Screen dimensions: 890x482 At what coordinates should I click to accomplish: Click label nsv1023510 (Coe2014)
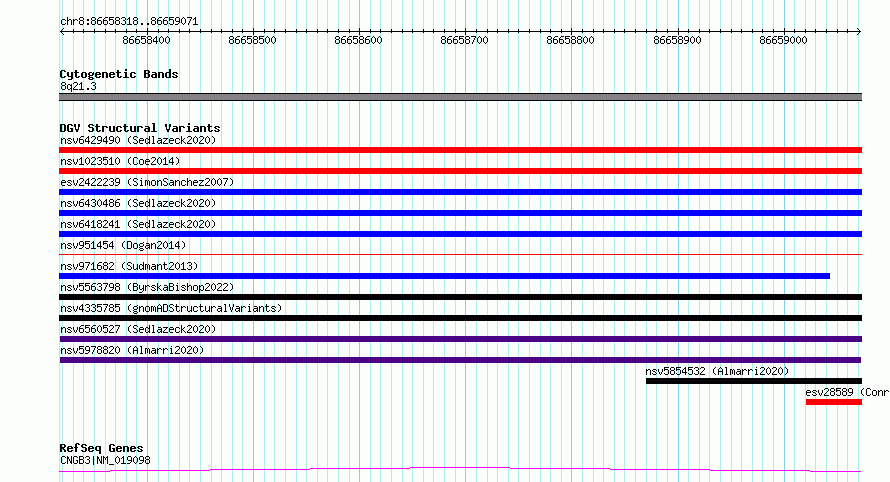(x=120, y=161)
